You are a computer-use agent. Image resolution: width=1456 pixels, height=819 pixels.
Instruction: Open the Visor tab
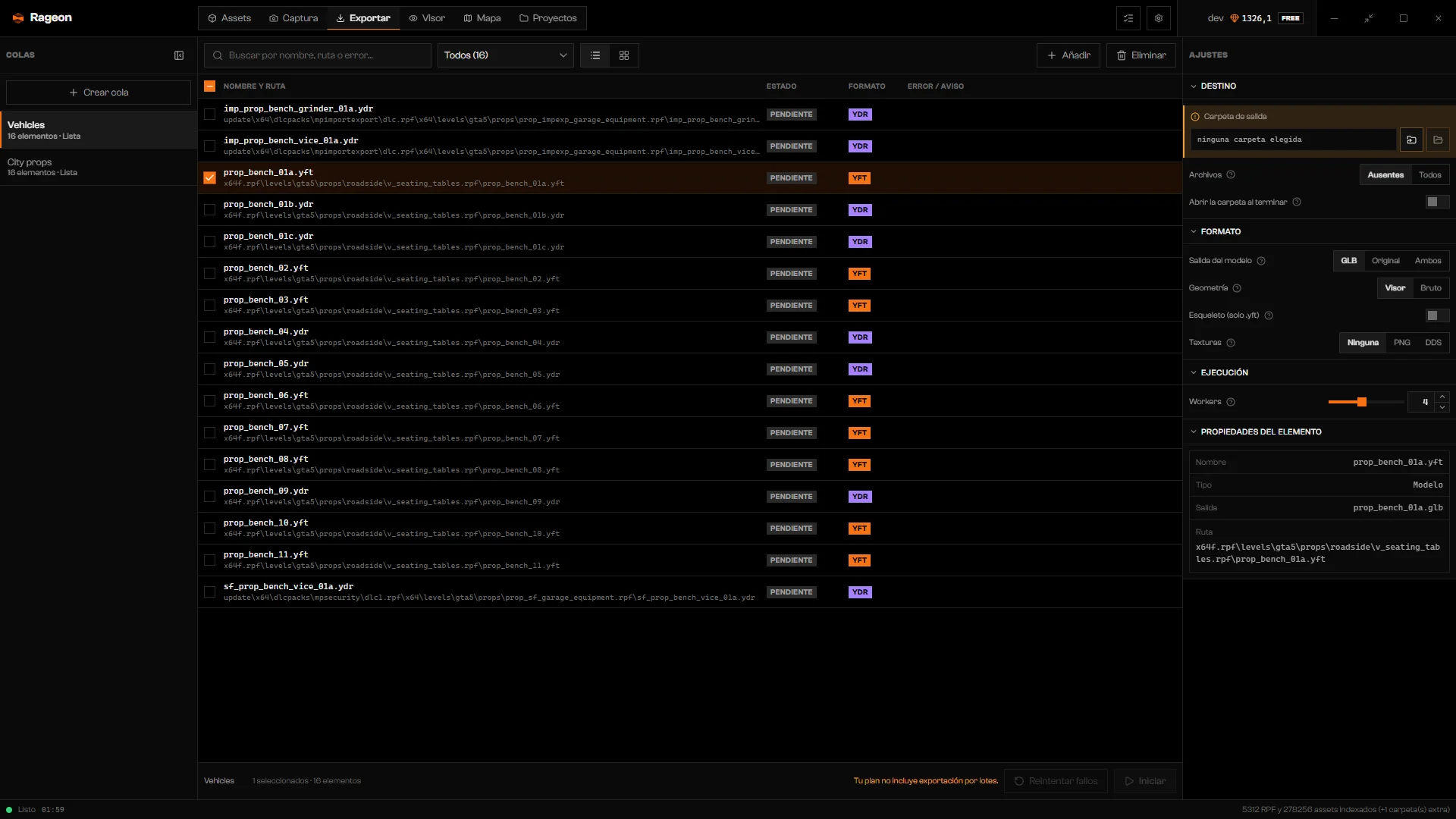(427, 18)
